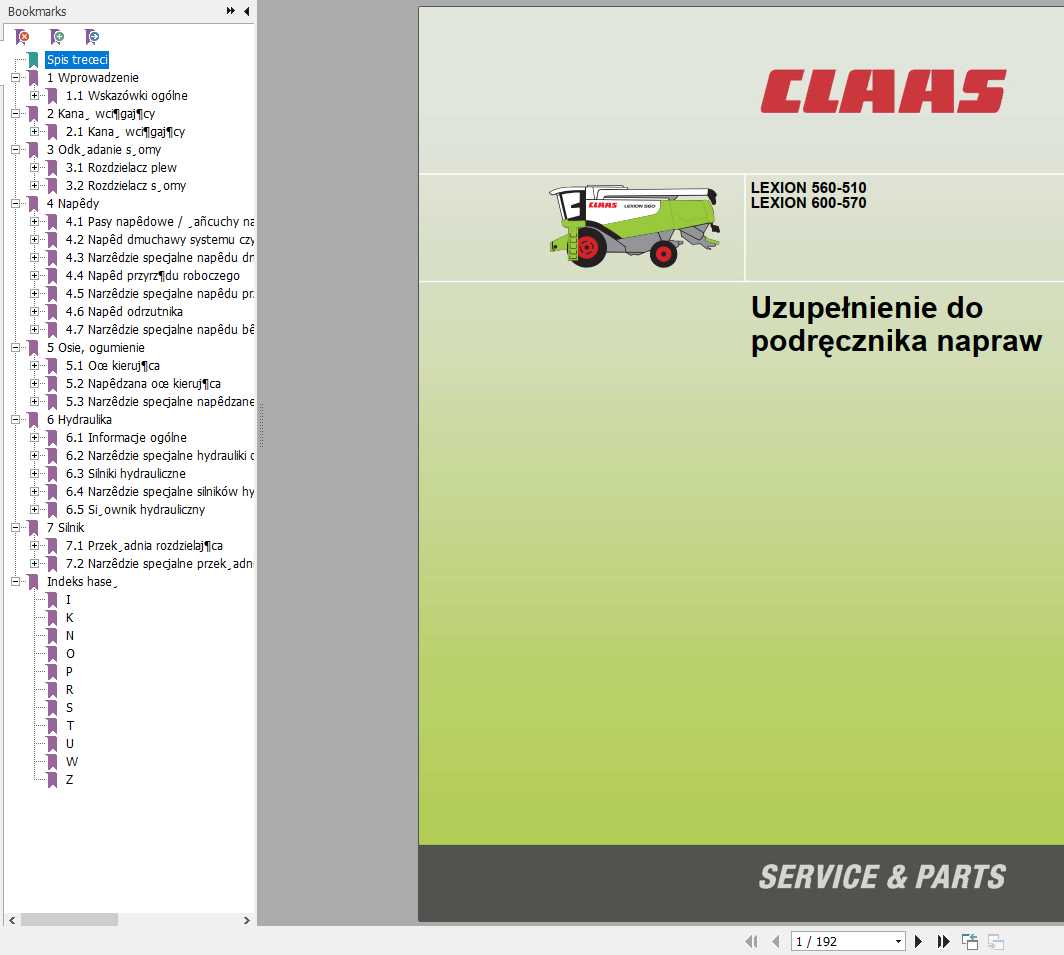
Task: Open bookmark 5 Osie, ogumienie
Action: (x=96, y=348)
